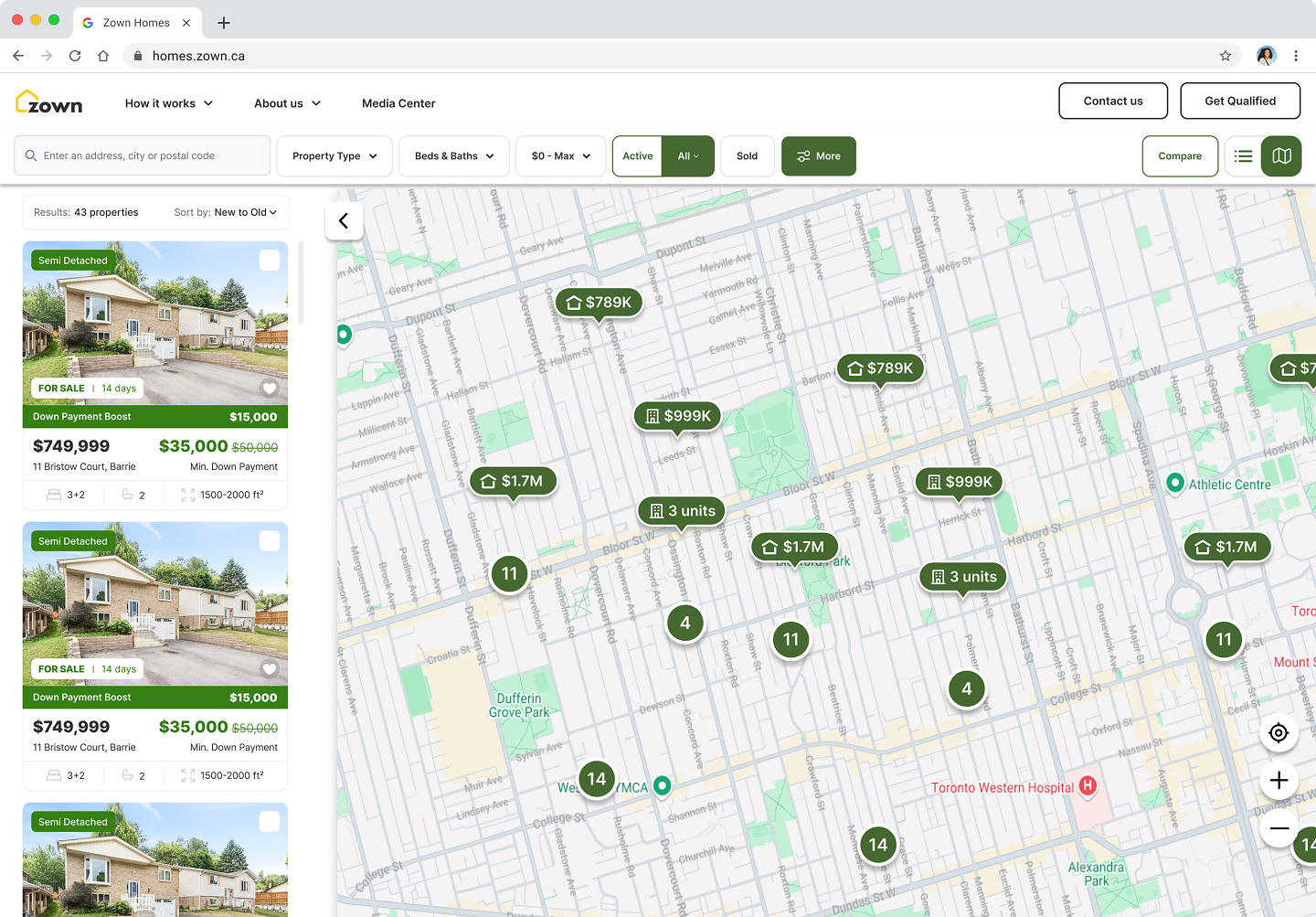Toggle the Sold listings filter
The image size is (1316, 917).
tap(748, 156)
